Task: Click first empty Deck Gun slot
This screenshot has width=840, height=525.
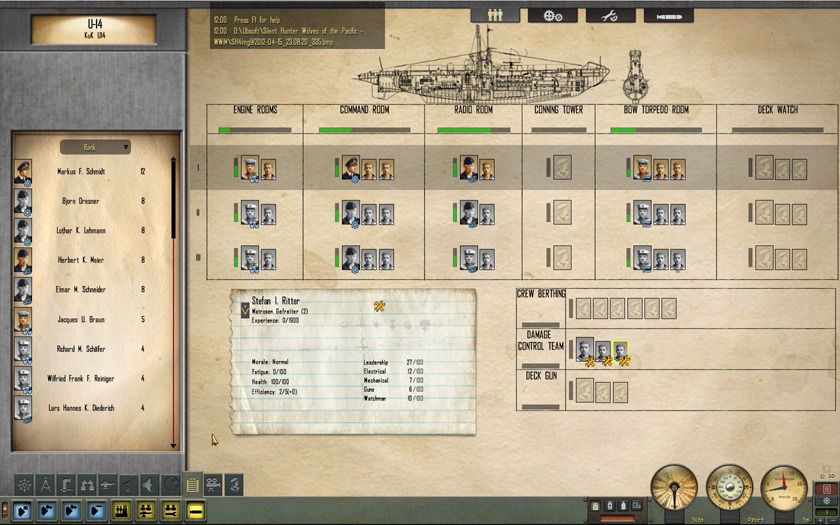Action: click(x=584, y=391)
